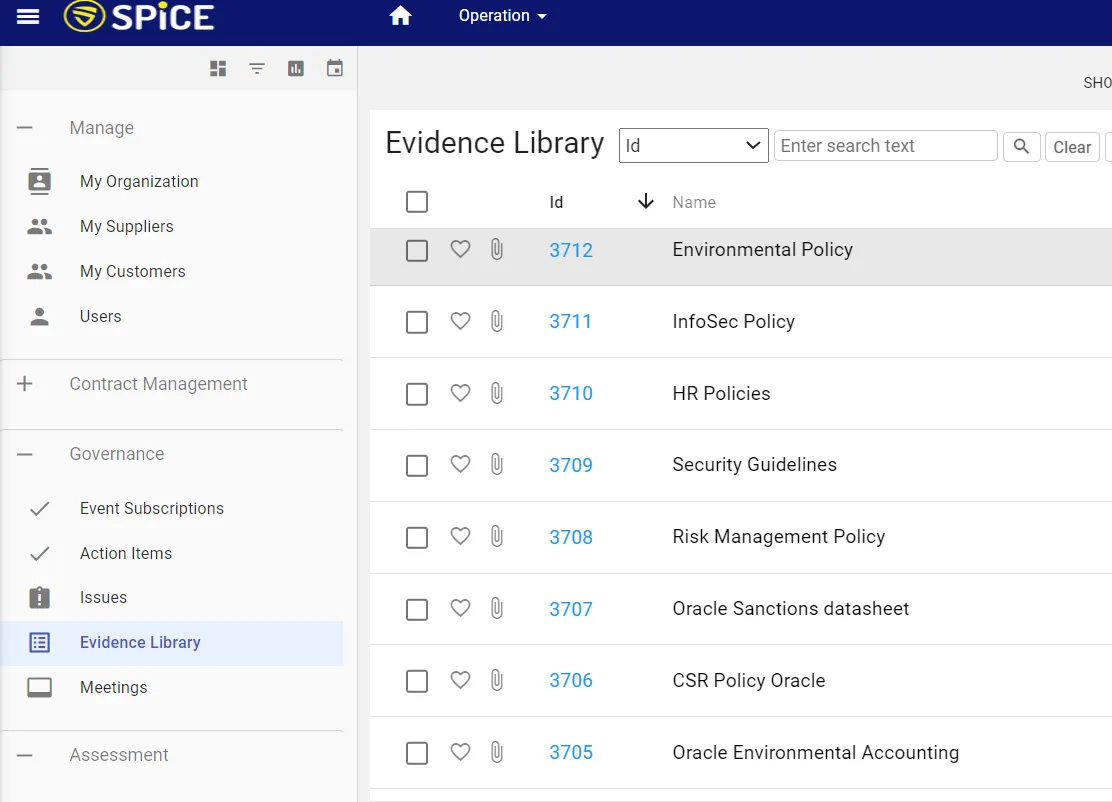Open the calendar icon in sidebar toolbar
Image resolution: width=1112 pixels, height=802 pixels.
[335, 68]
